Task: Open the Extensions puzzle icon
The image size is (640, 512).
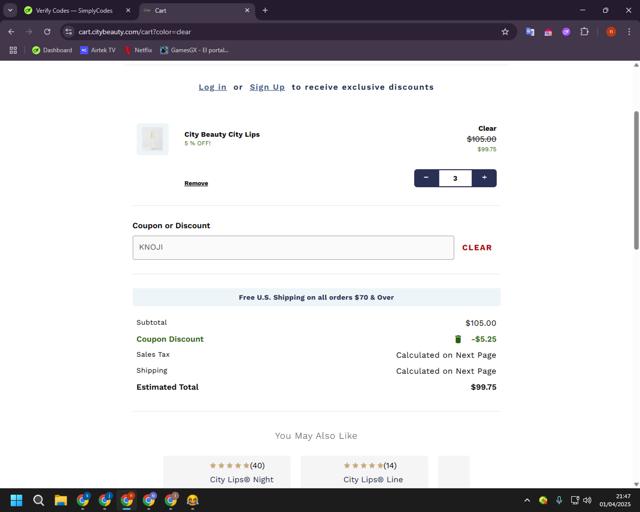Action: click(584, 32)
